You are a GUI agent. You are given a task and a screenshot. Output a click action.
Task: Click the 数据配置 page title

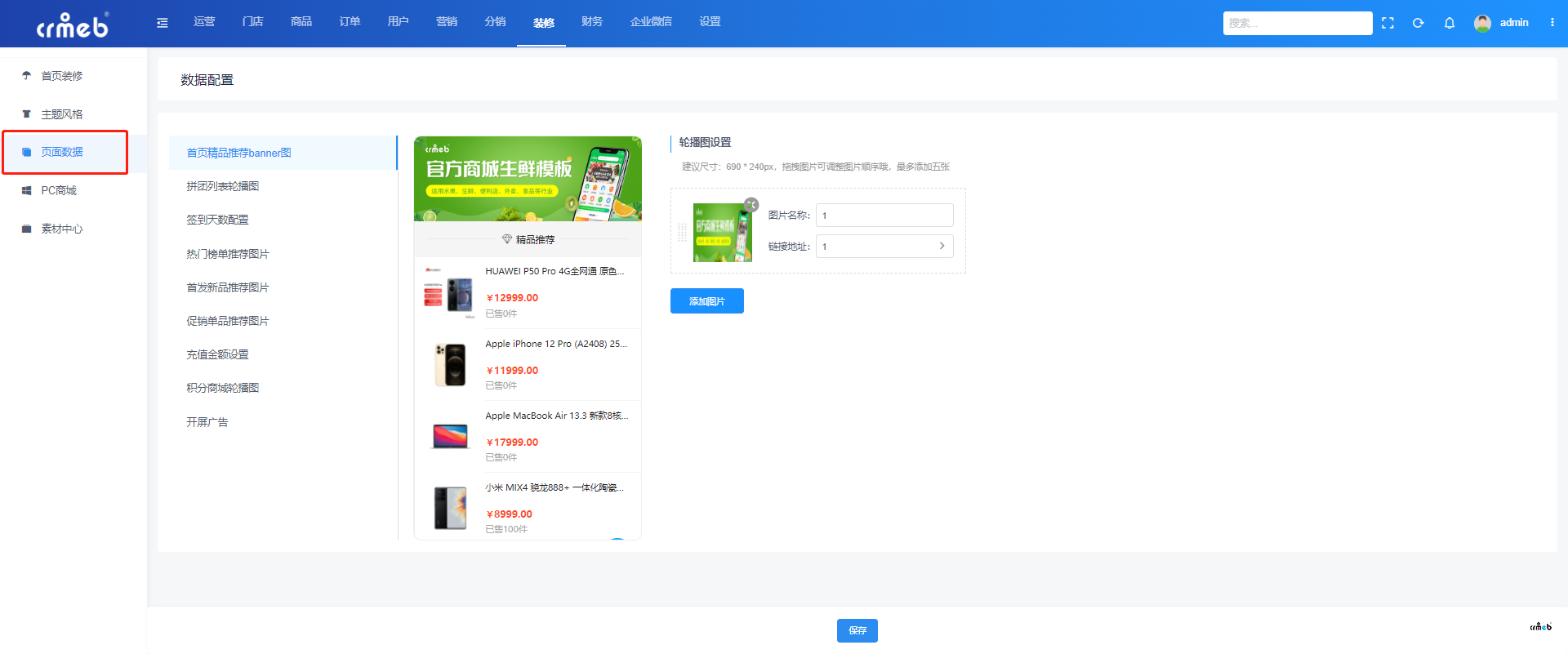[x=207, y=80]
